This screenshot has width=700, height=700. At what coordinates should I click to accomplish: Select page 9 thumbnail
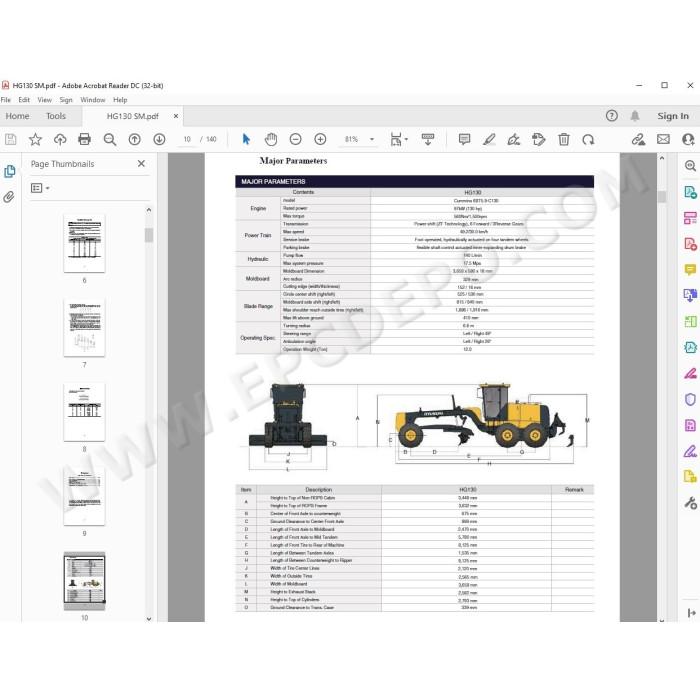tap(84, 496)
